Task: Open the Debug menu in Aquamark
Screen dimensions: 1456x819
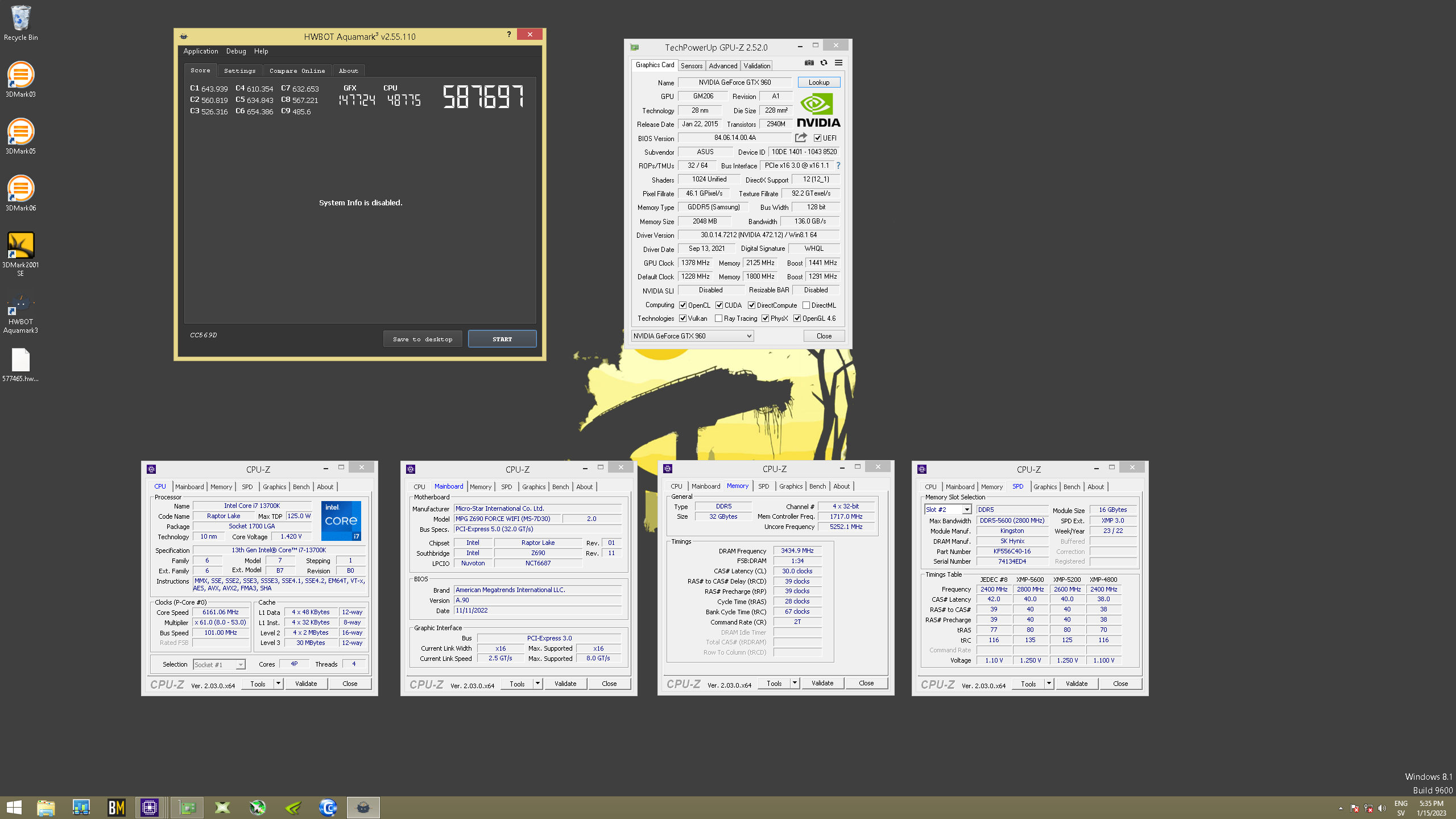Action: (x=236, y=51)
